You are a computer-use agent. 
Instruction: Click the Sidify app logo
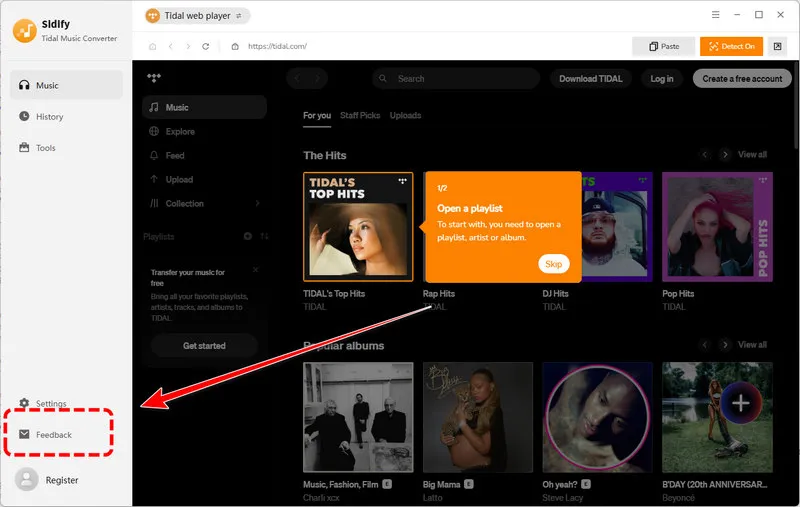tap(24, 31)
